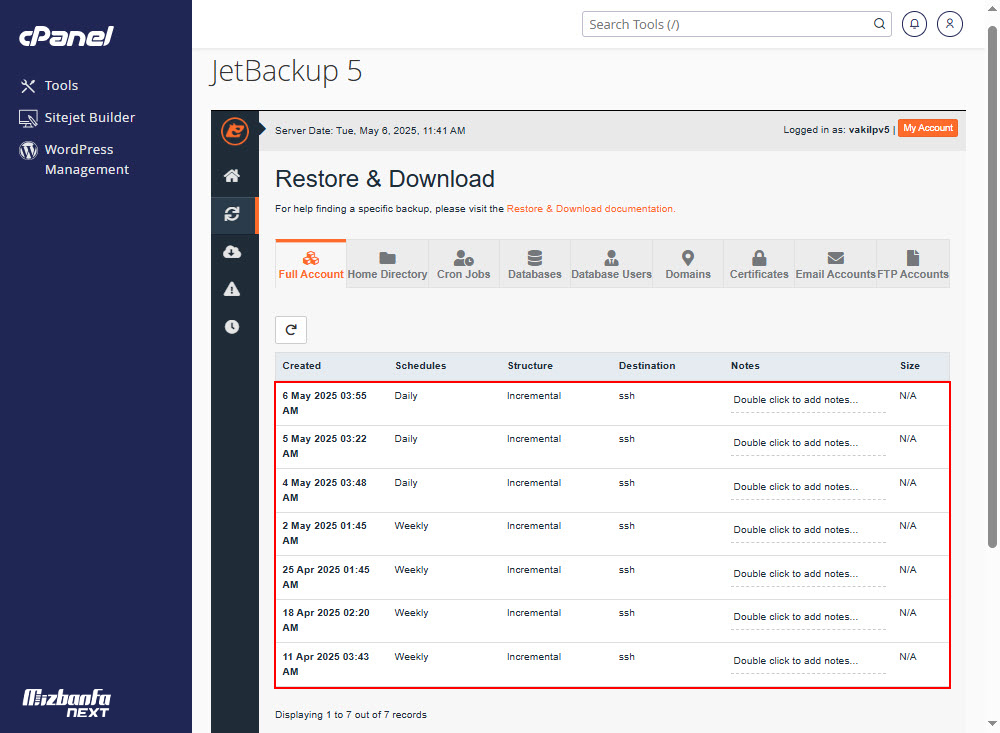The image size is (1000, 733).
Task: Click the cPanel logo
Action: [x=66, y=36]
